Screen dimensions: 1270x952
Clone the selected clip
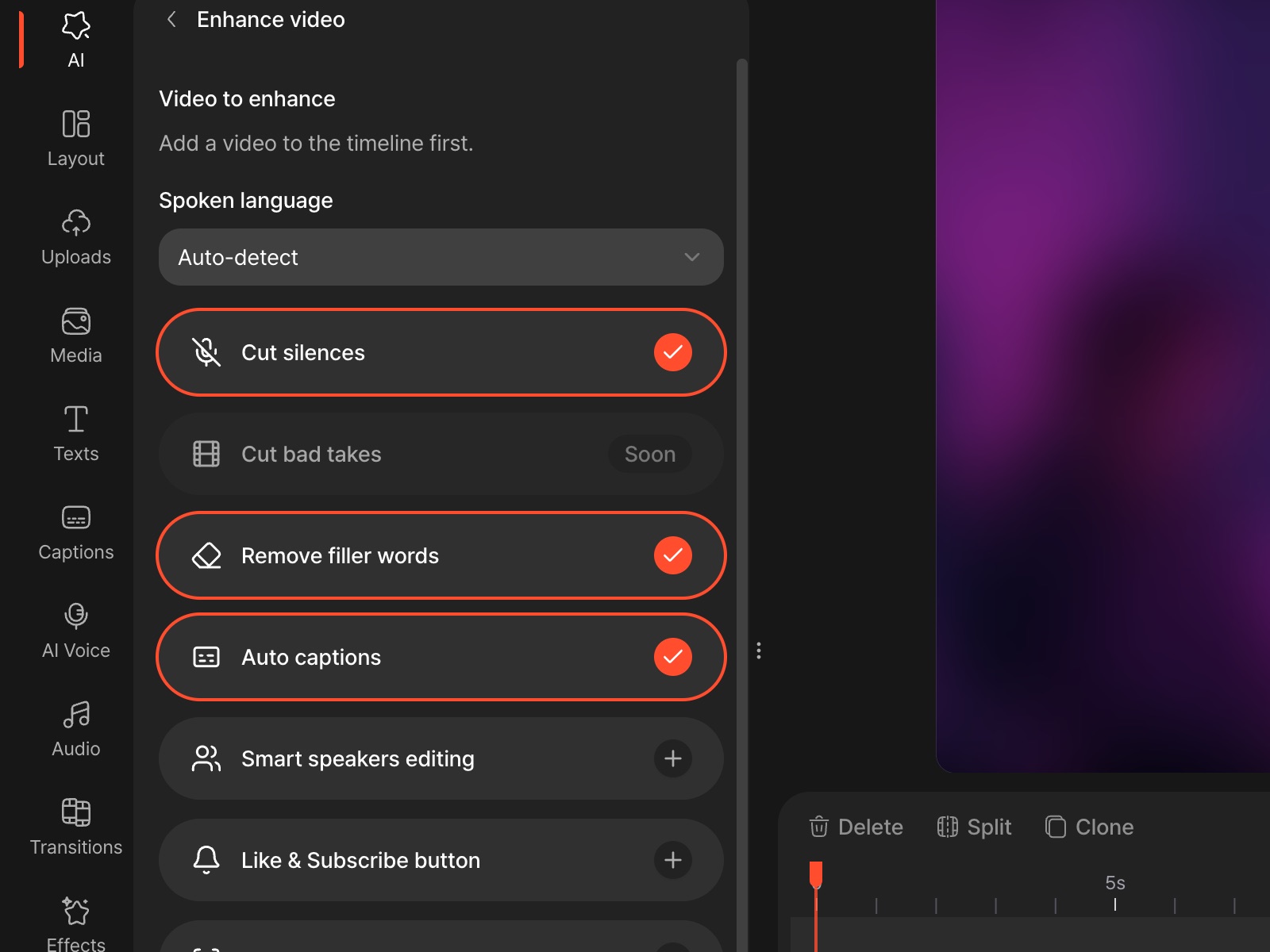[1089, 827]
